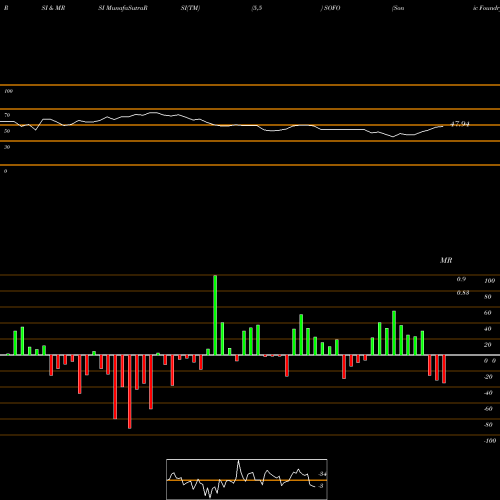500x500 pixels.
Task: Click the 'SI & MR' header text
Action: 53,8
